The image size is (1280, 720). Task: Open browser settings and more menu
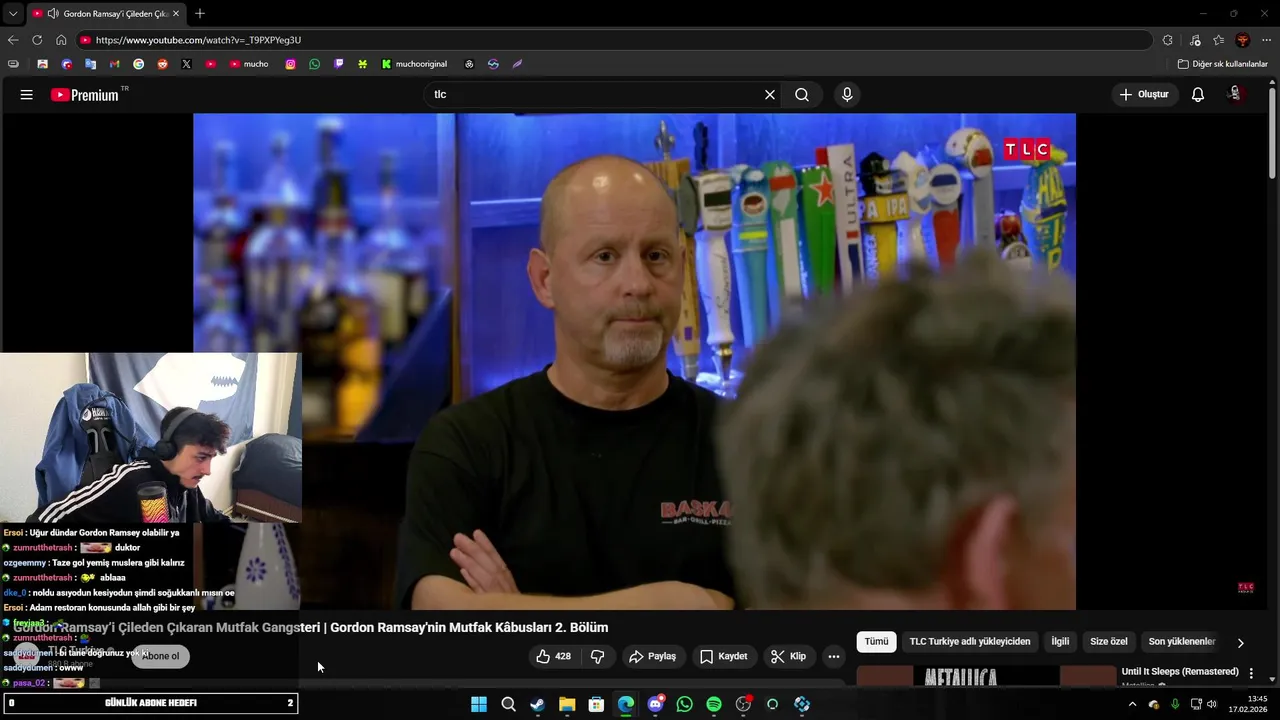point(1267,40)
